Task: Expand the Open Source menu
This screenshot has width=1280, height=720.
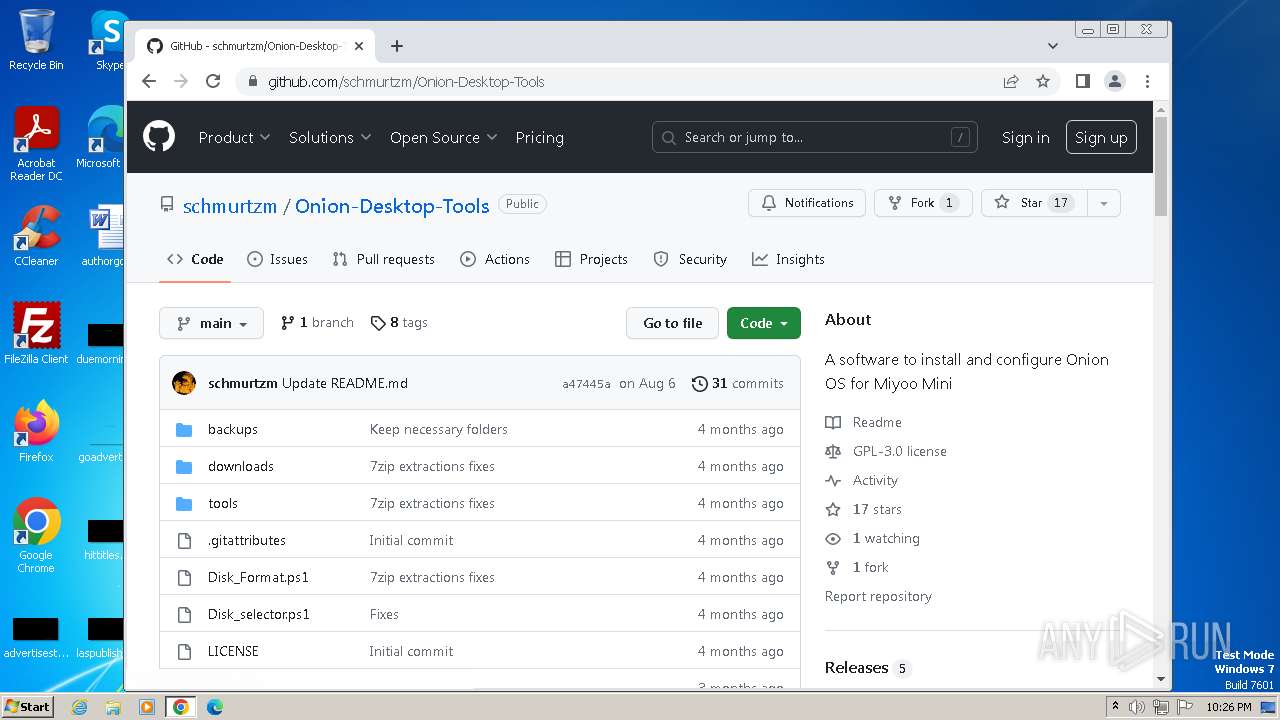Action: pos(443,137)
